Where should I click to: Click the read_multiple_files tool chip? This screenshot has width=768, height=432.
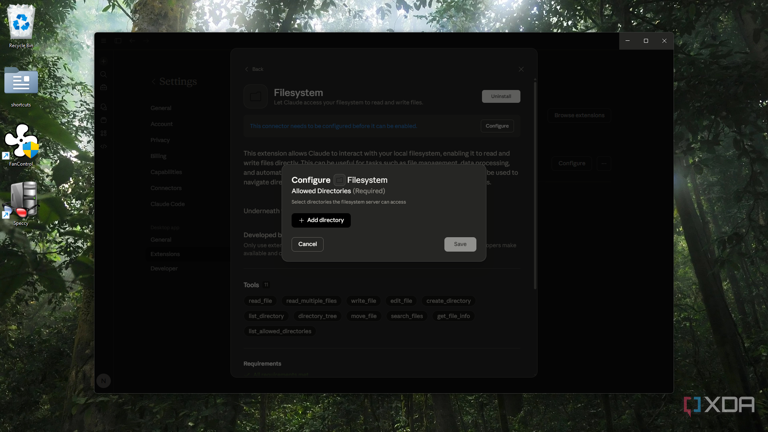(312, 301)
